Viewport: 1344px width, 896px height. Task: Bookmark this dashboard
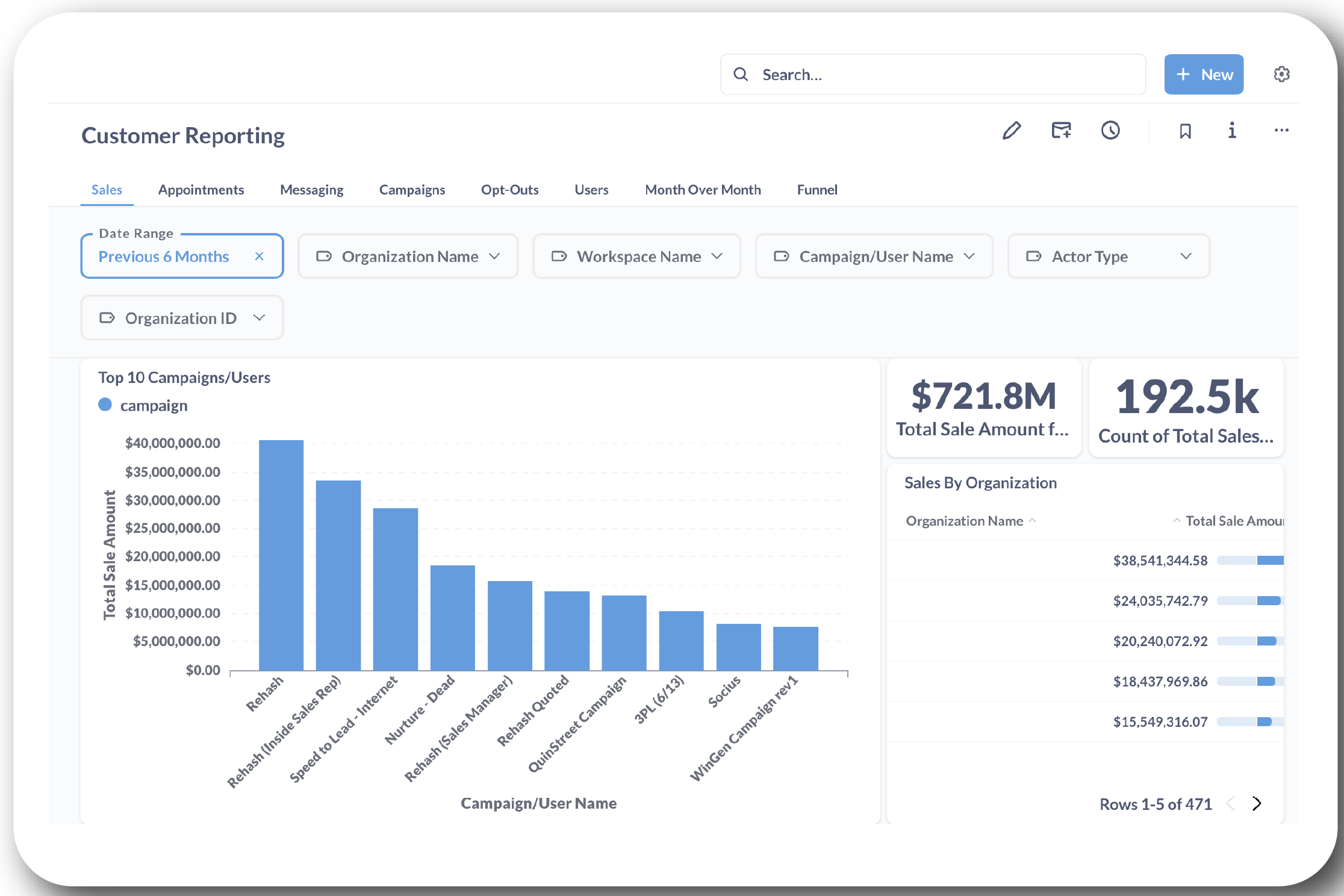click(1185, 131)
